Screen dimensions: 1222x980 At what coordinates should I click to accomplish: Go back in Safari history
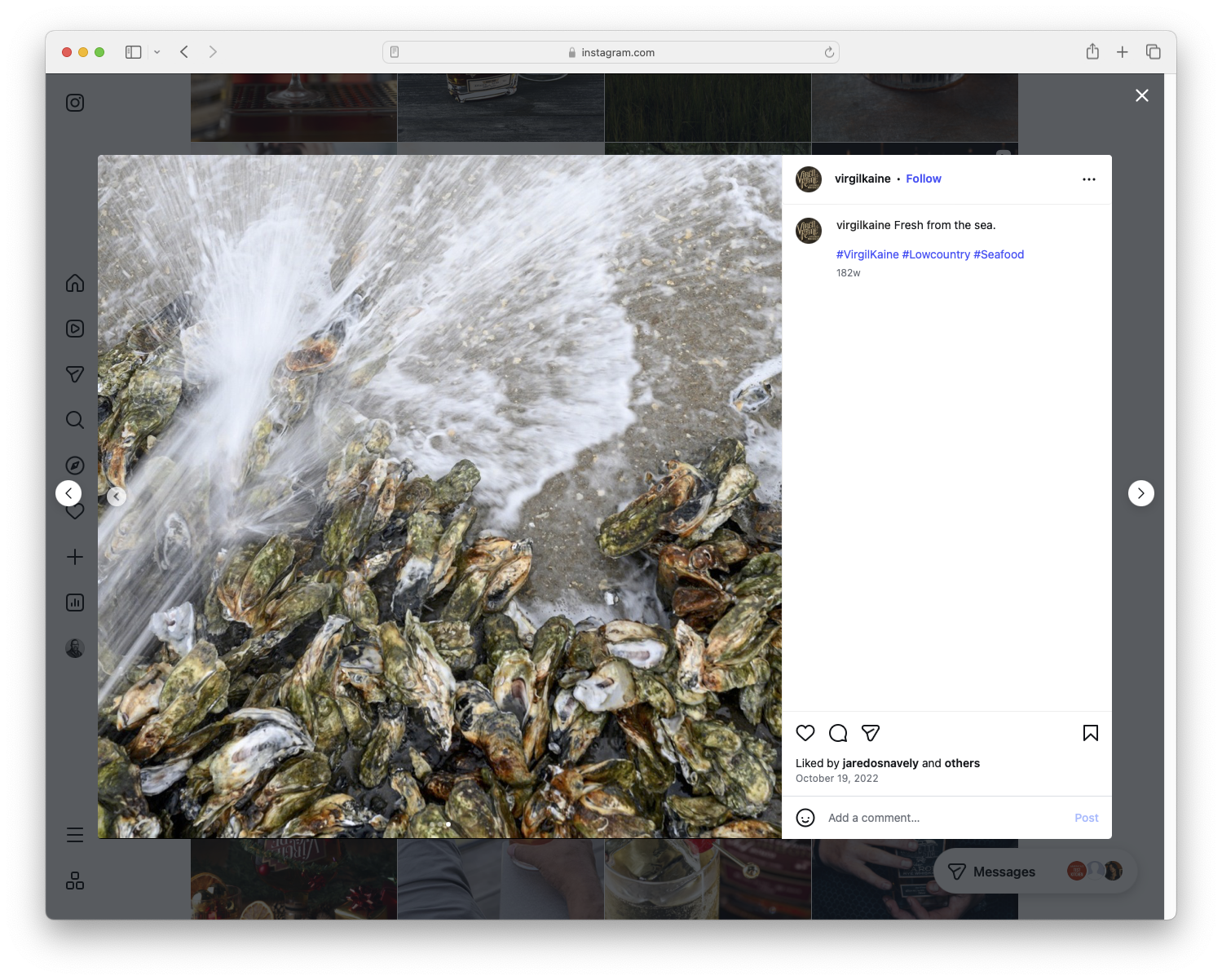[184, 52]
